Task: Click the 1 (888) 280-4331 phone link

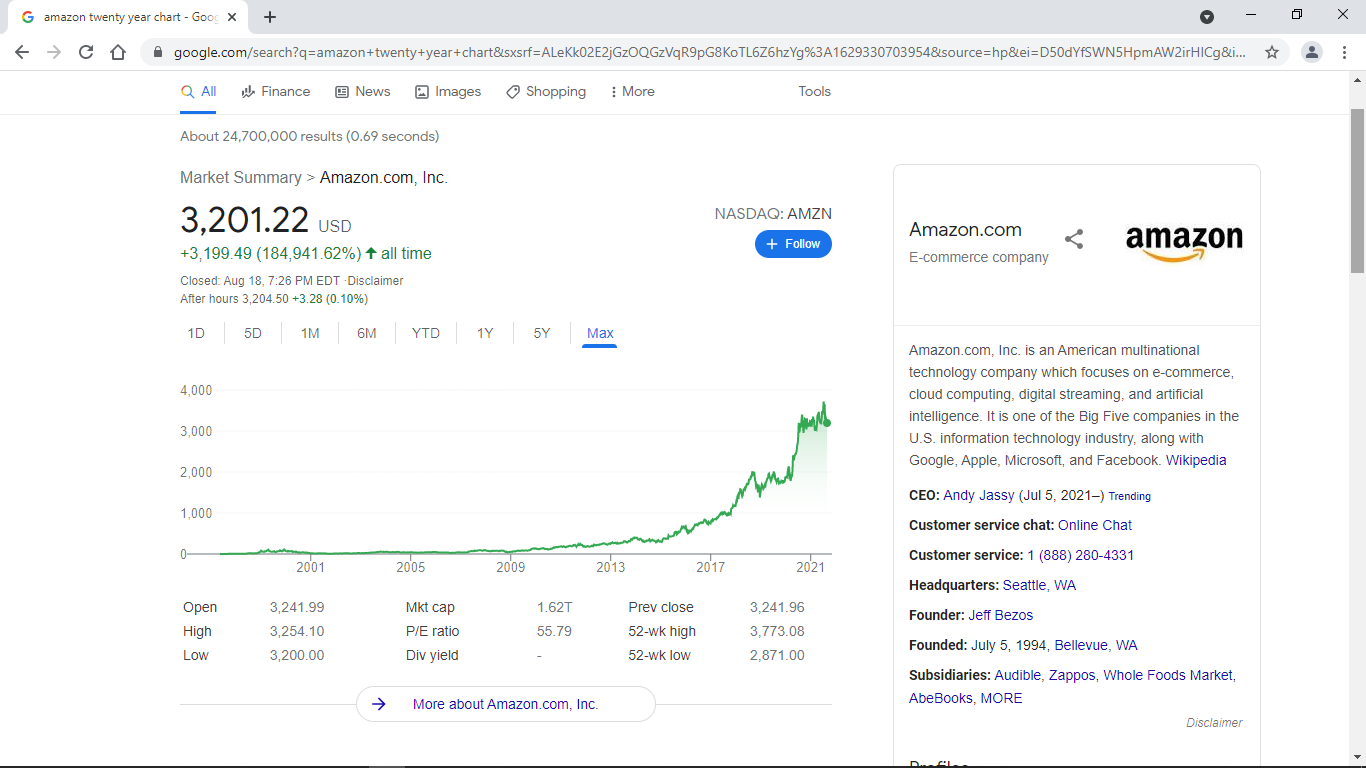Action: (1080, 555)
